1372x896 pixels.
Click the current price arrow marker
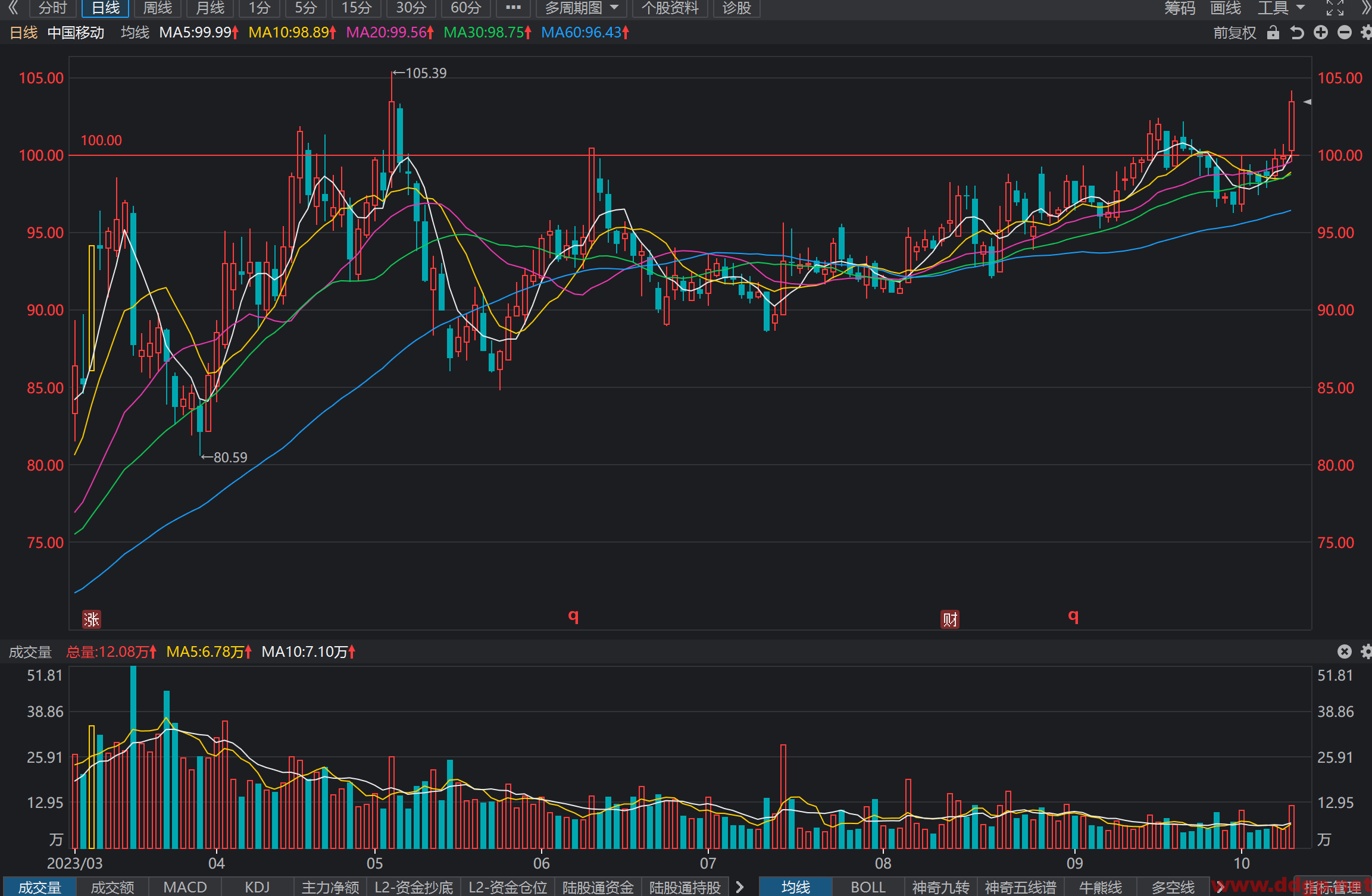[1307, 102]
